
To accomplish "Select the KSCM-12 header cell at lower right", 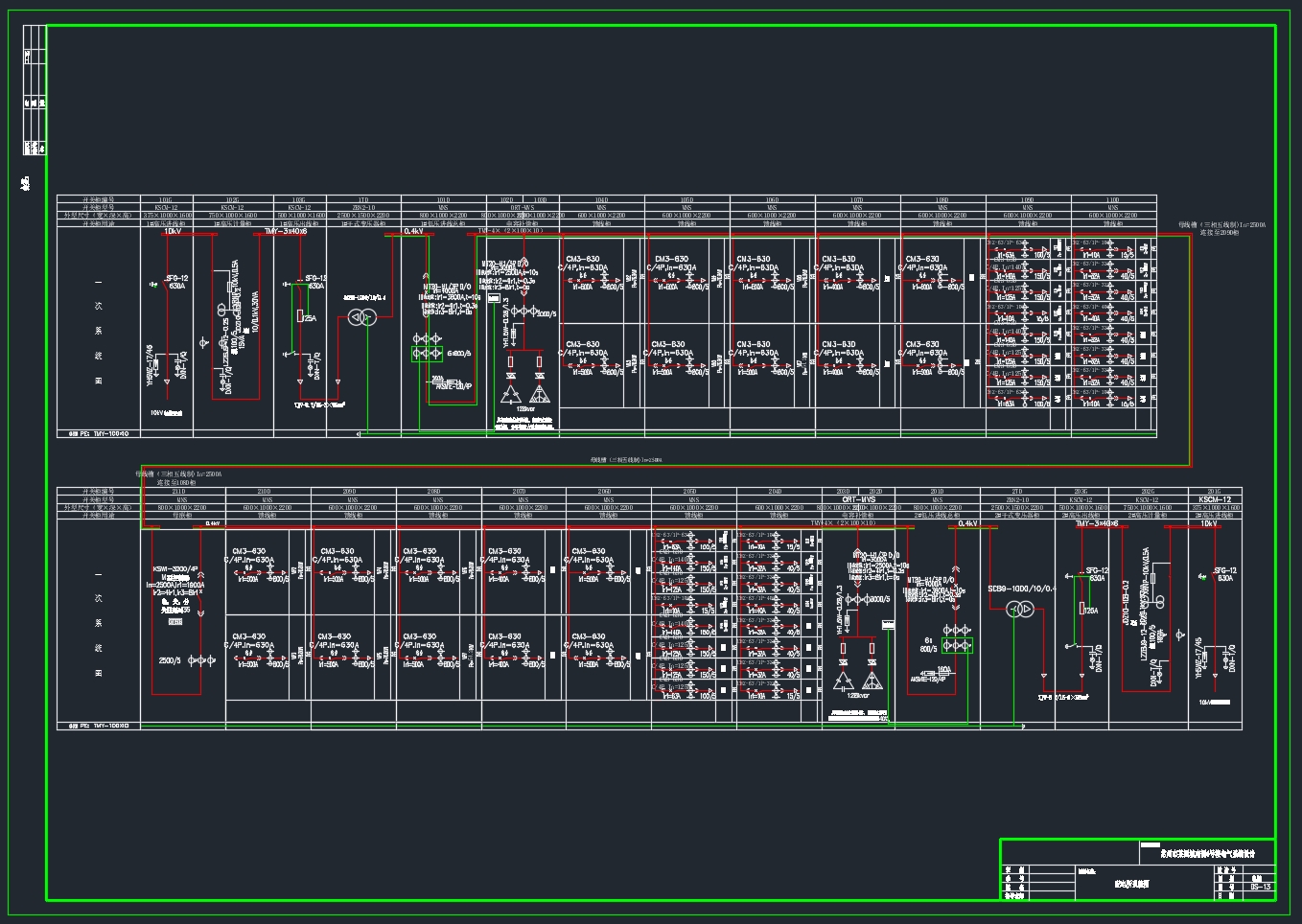I will pyautogui.click(x=1215, y=499).
